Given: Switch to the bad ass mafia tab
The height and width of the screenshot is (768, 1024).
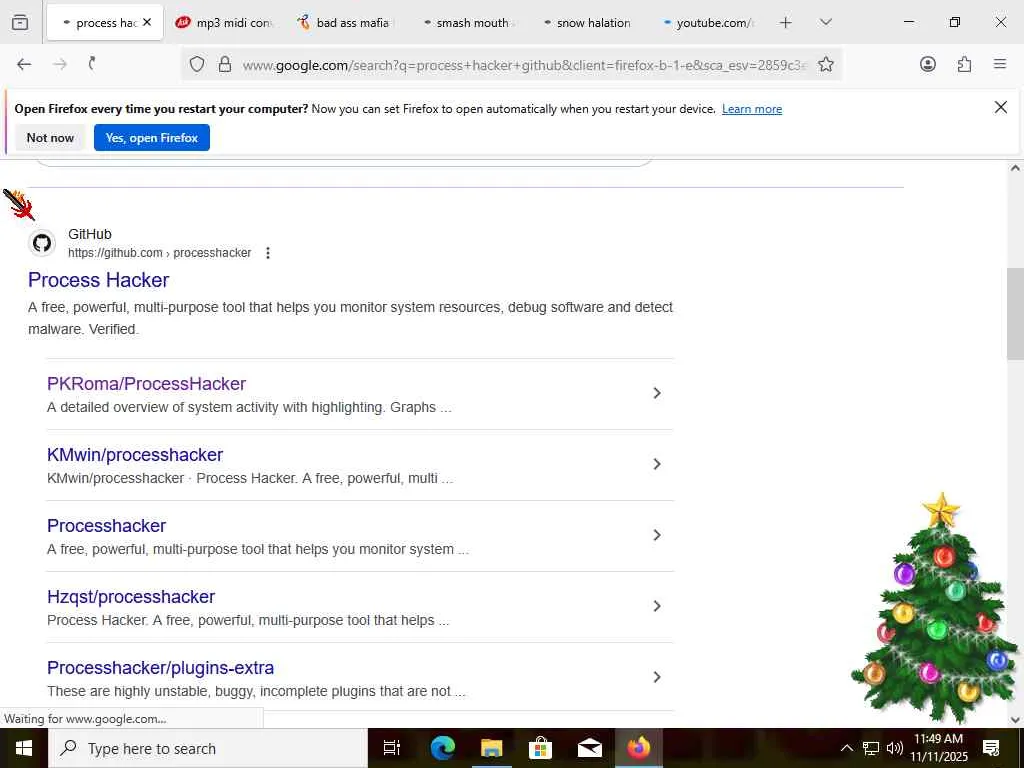Looking at the screenshot, I should pos(346,23).
